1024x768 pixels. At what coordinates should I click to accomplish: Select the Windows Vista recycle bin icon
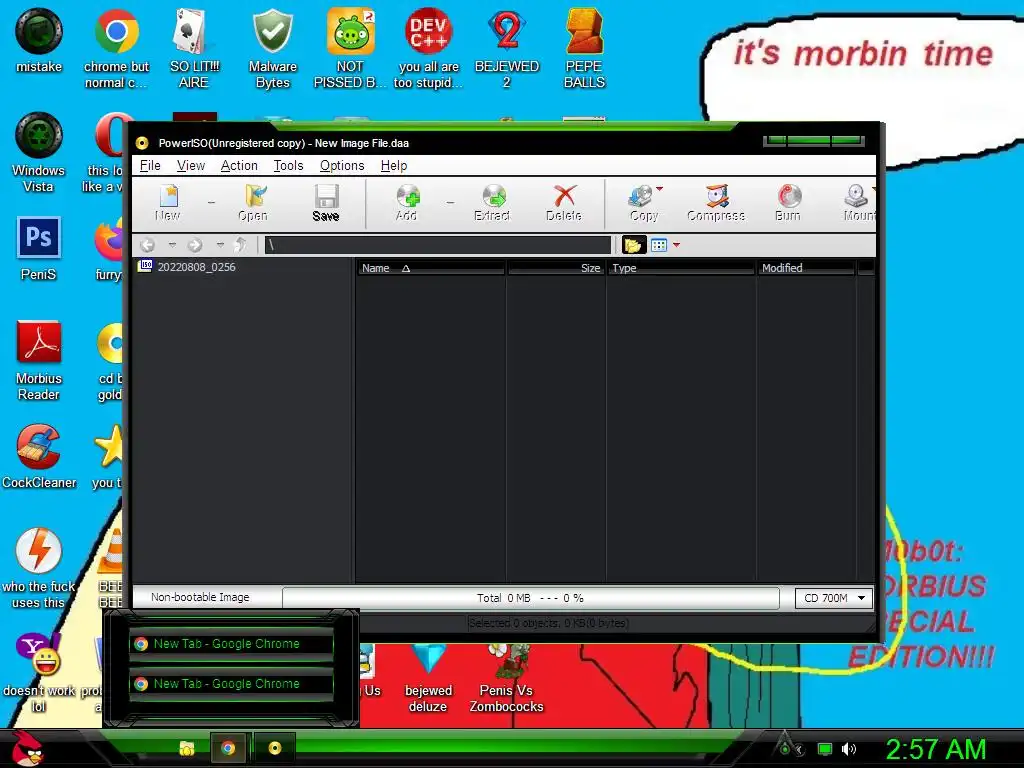(39, 153)
